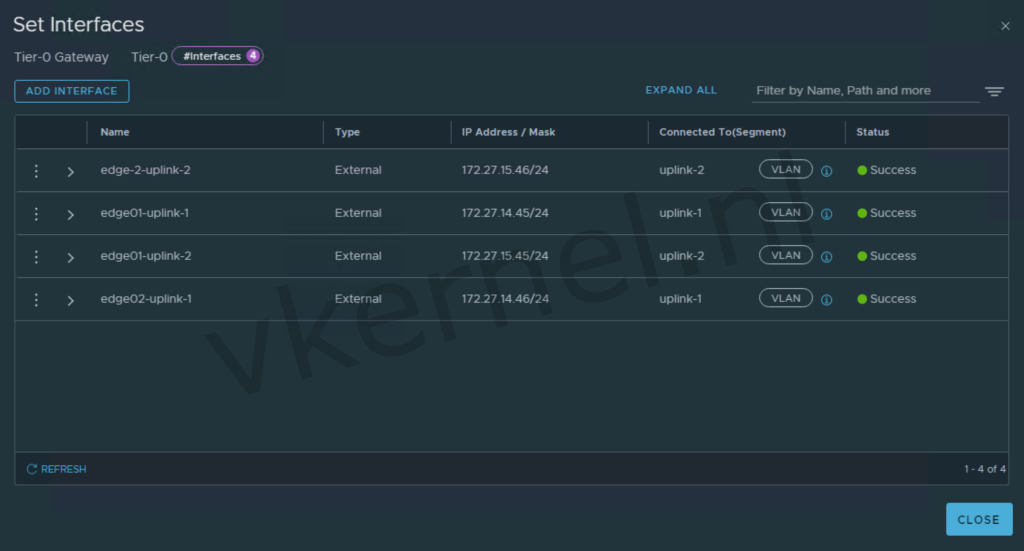Click the filter lines icon
Screen dimensions: 1024x551
[x=993, y=91]
